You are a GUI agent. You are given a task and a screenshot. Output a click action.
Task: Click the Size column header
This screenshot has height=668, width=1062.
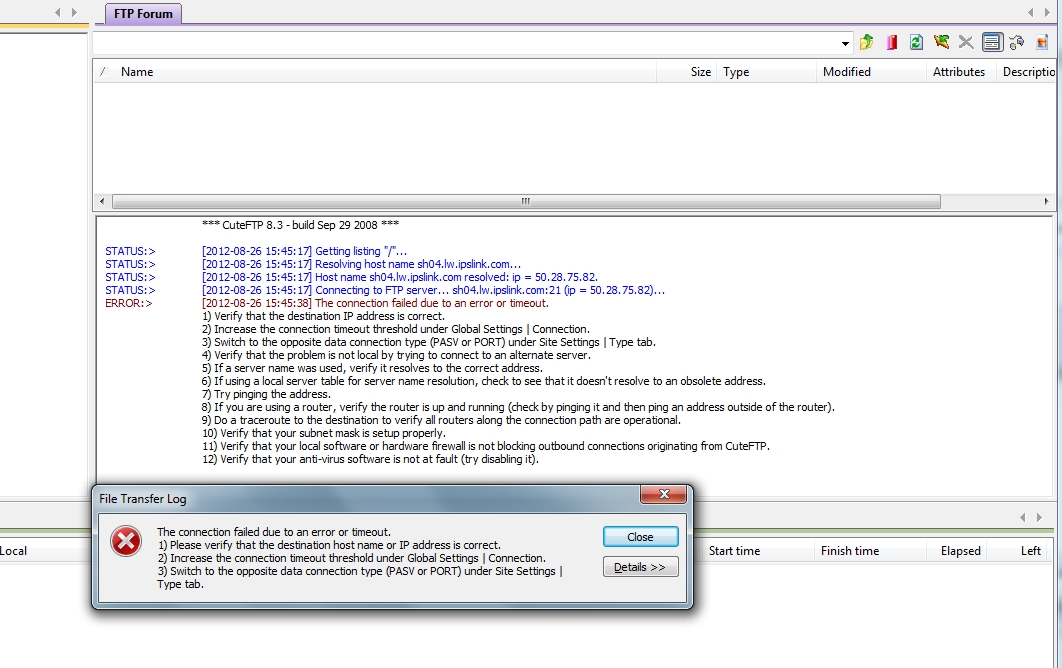[701, 72]
